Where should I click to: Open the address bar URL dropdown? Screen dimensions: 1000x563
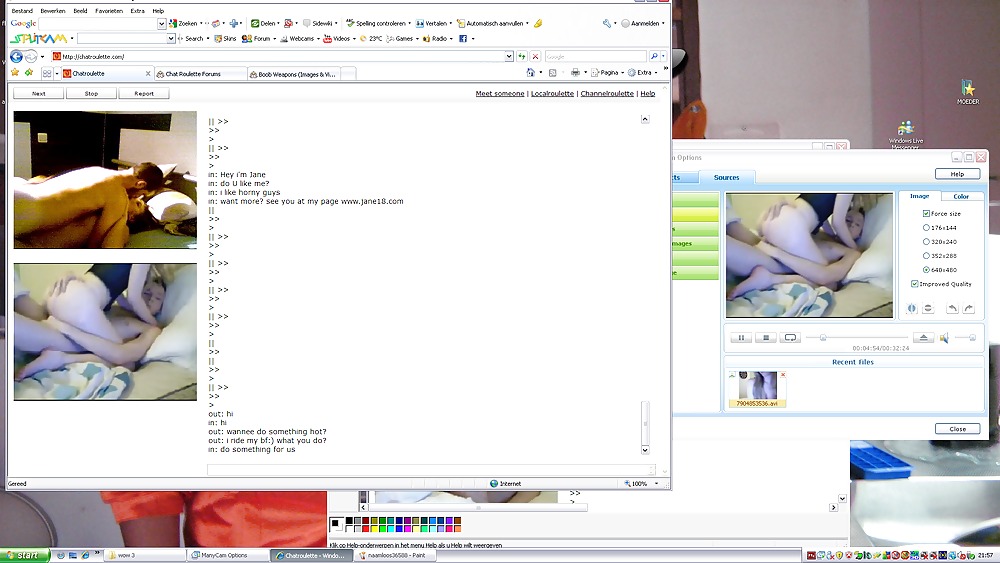[509, 57]
